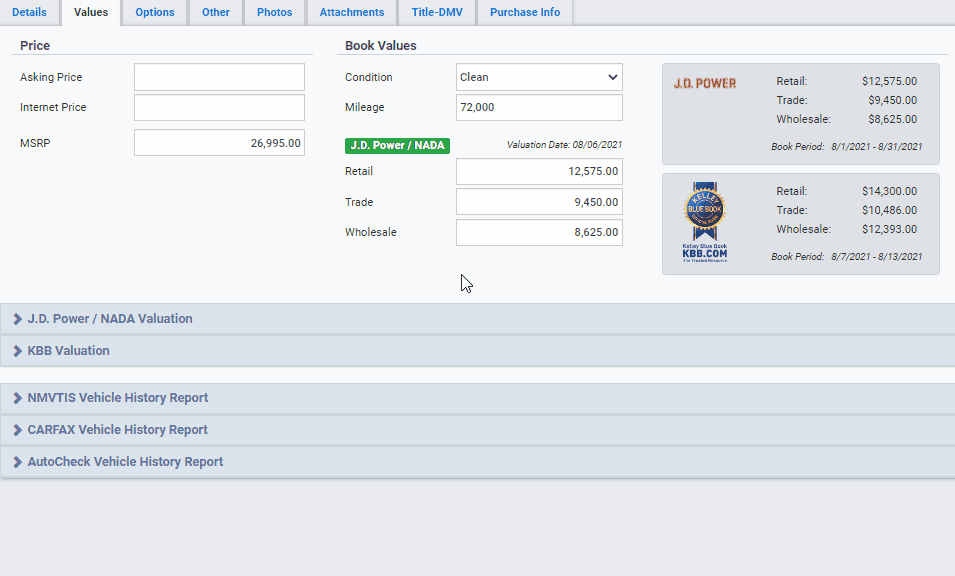Click the J.D. Power logo
The width and height of the screenshot is (955, 576).
click(x=704, y=83)
